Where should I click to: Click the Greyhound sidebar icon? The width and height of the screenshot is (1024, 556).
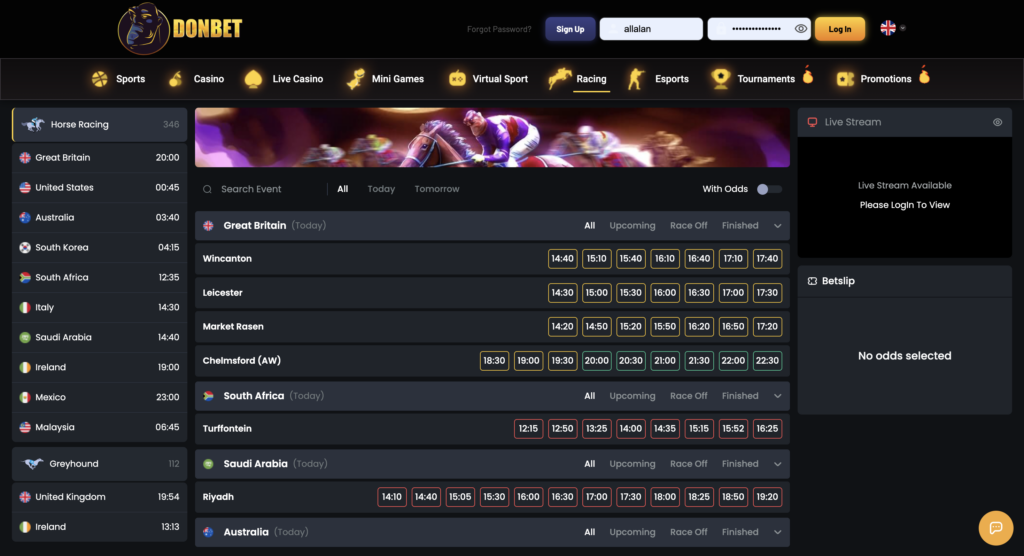pos(33,464)
